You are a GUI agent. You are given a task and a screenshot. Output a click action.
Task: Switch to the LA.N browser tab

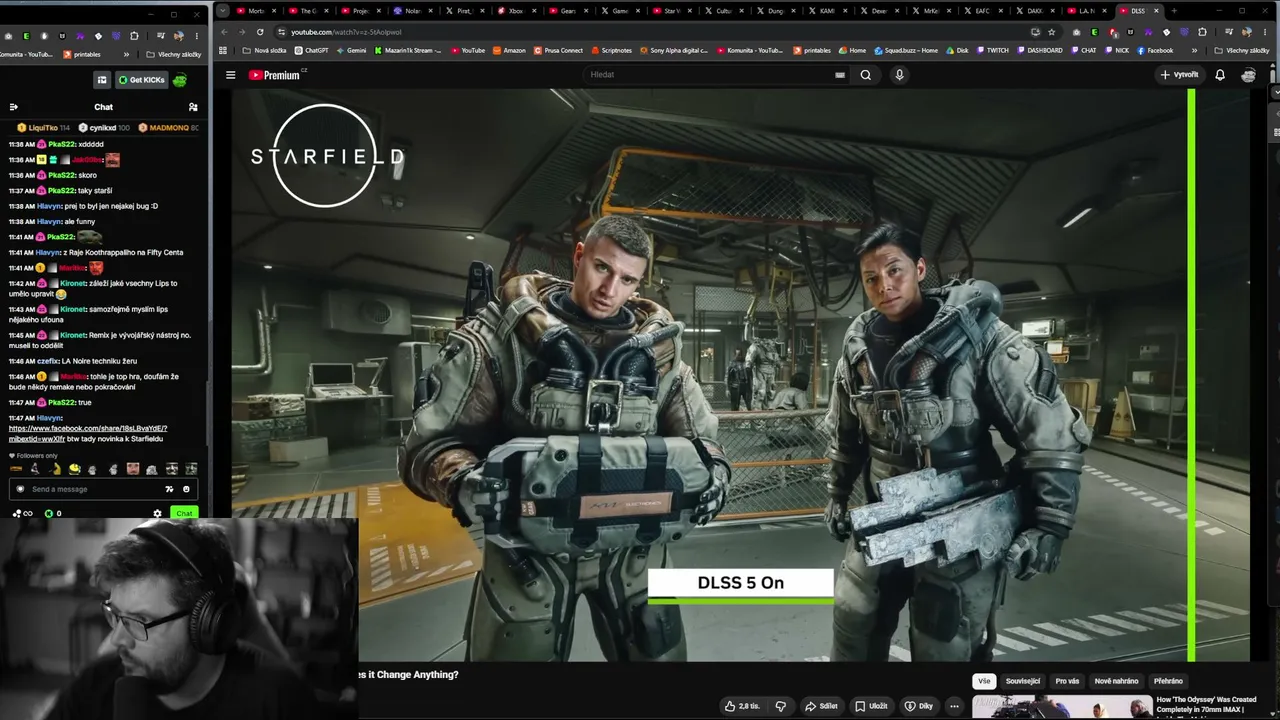[1087, 11]
